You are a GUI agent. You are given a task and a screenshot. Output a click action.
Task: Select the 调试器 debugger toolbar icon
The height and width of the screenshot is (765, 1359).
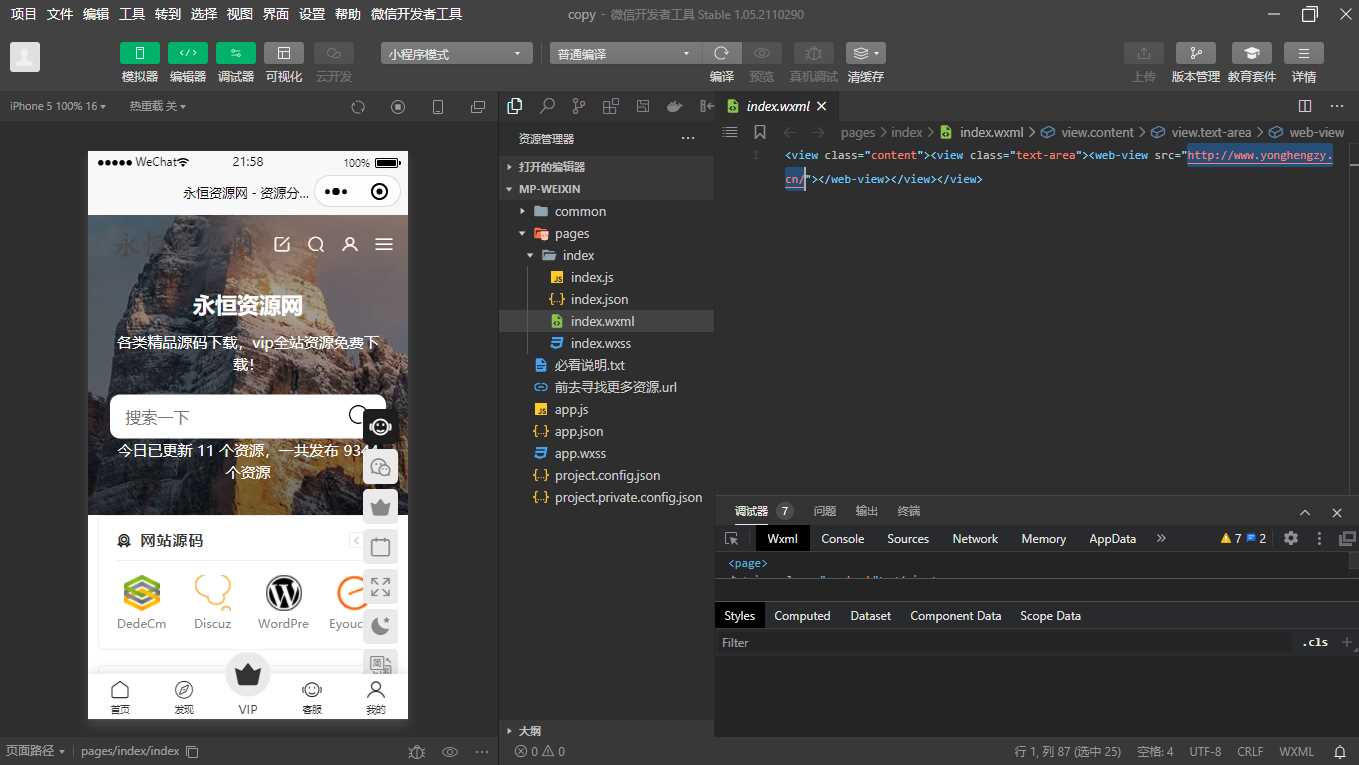235,60
